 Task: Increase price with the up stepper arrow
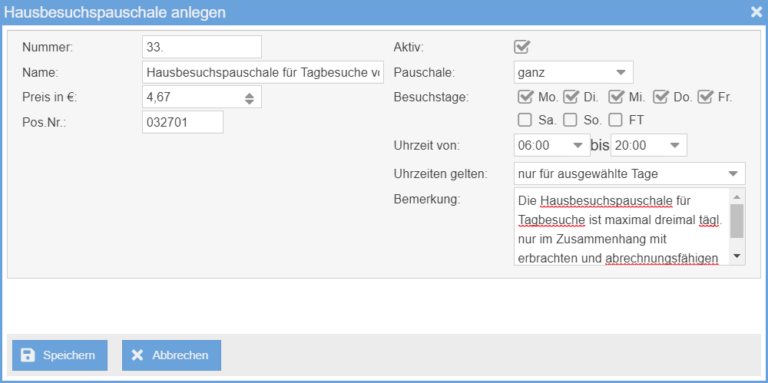(x=250, y=95)
